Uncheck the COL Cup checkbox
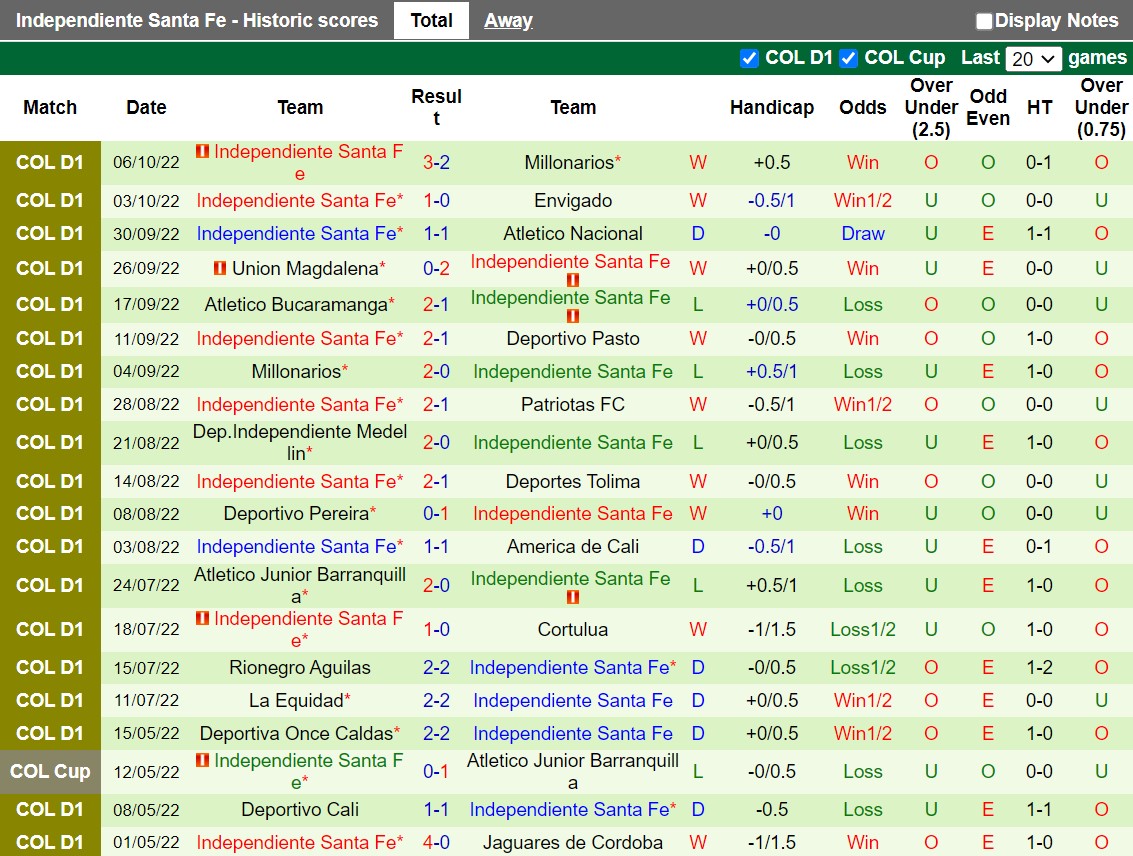1133x856 pixels. (848, 58)
